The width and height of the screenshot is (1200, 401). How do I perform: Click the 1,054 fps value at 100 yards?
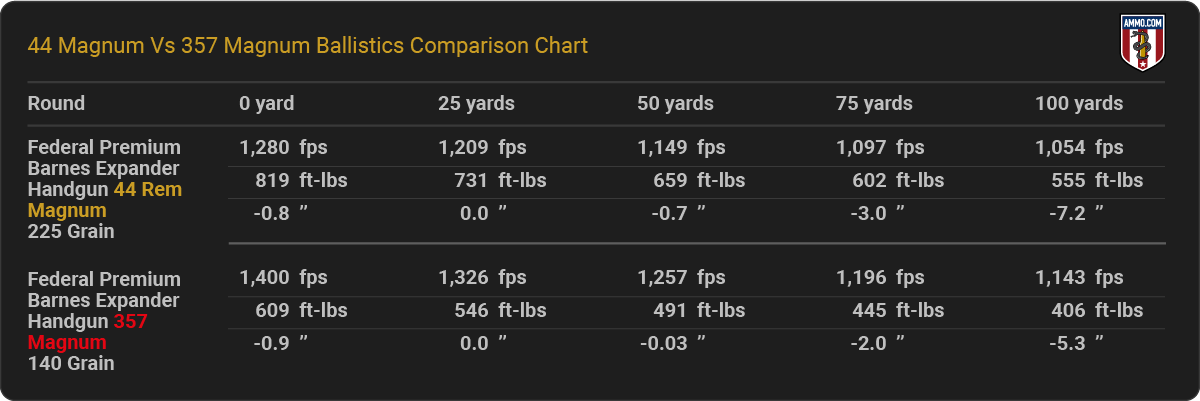tap(1079, 147)
